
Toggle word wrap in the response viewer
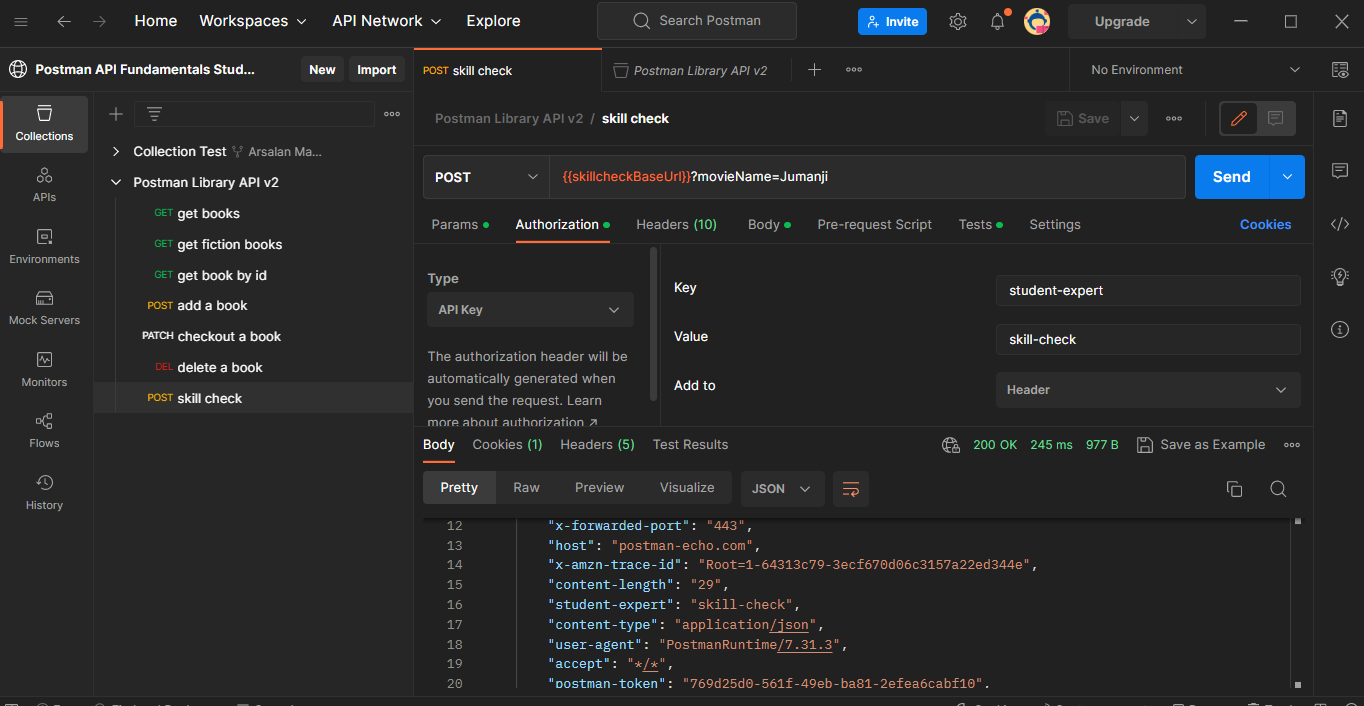(851, 489)
